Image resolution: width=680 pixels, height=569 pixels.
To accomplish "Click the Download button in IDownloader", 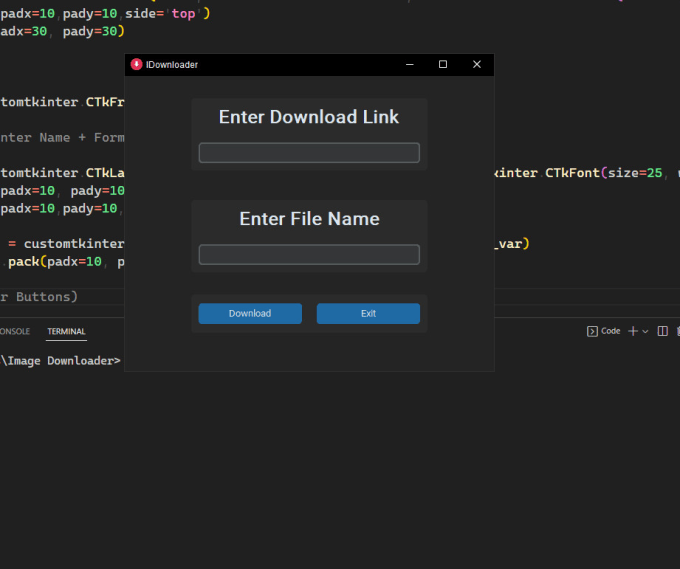I will [250, 313].
